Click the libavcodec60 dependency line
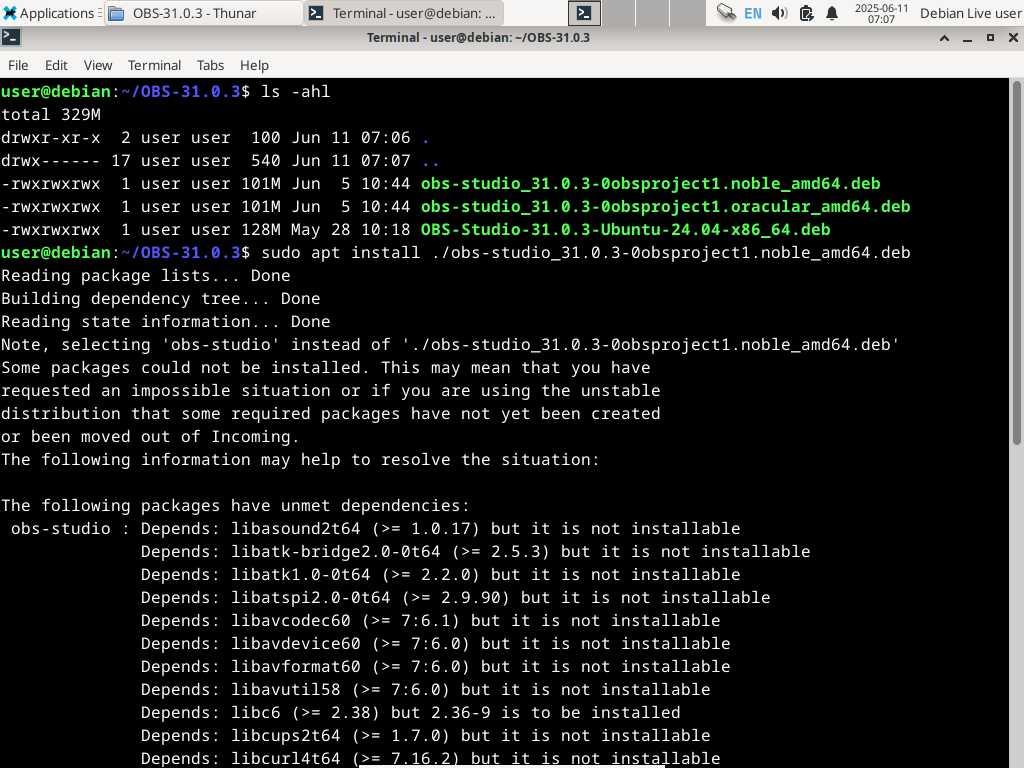Image resolution: width=1024 pixels, height=768 pixels. pos(430,620)
